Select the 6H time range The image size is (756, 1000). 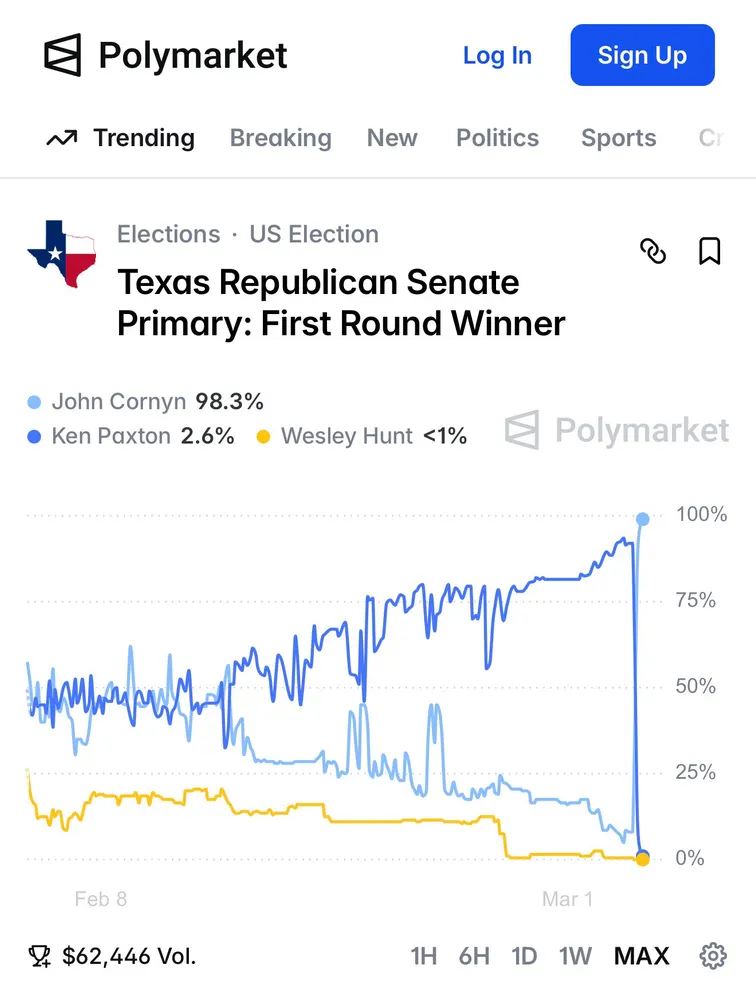[x=474, y=956]
